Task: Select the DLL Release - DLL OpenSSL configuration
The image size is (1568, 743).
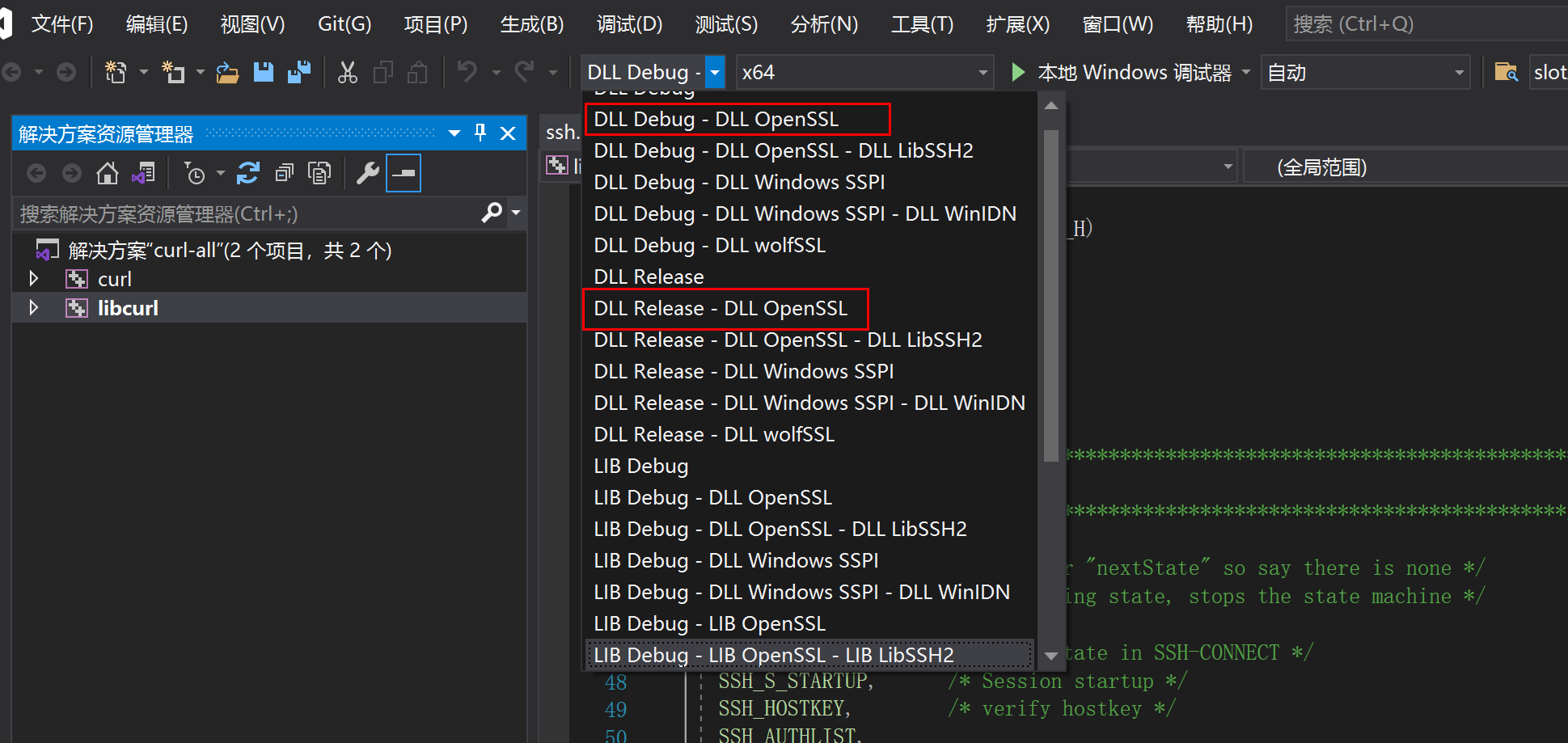Action: (x=720, y=308)
